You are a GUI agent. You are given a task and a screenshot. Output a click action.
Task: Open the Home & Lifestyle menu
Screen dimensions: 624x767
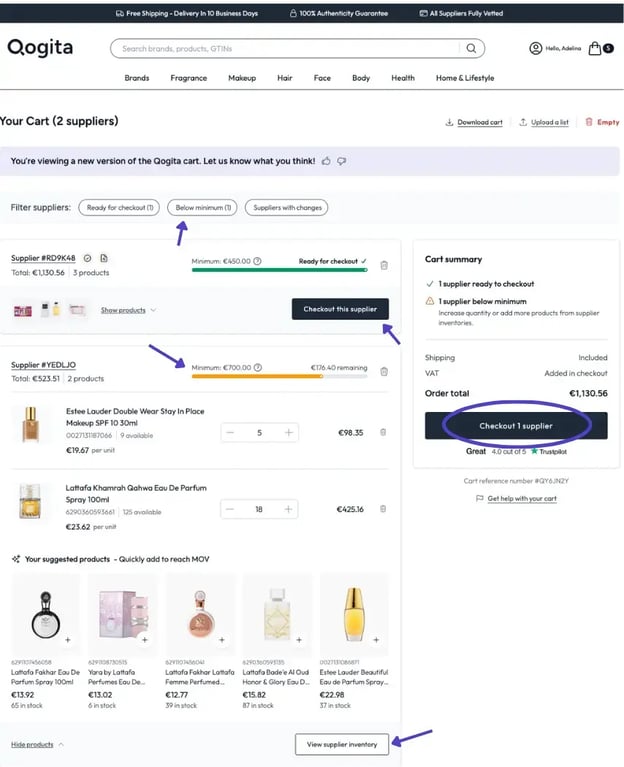pos(464,78)
